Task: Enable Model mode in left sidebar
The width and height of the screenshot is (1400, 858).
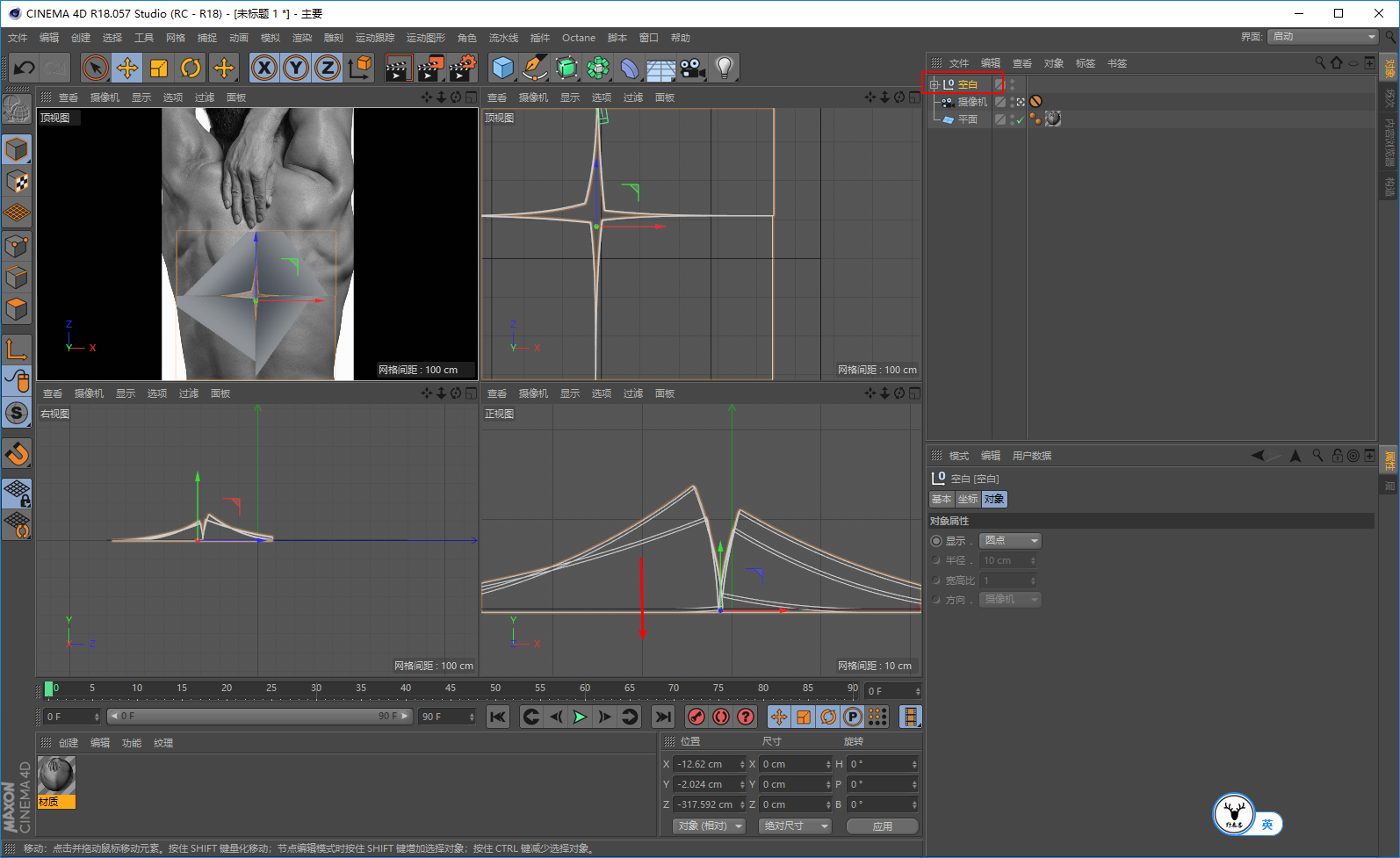Action: click(17, 150)
